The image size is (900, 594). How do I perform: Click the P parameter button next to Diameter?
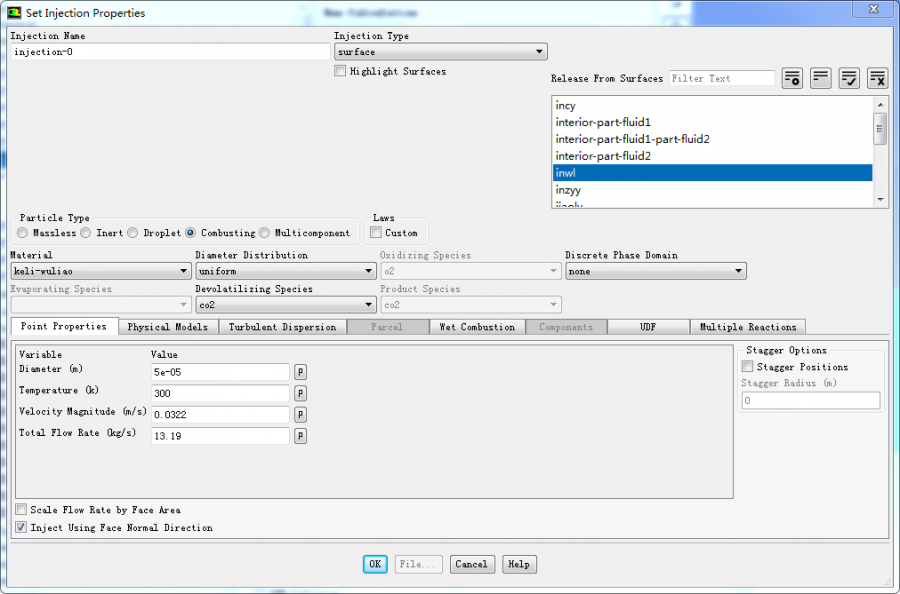click(300, 372)
